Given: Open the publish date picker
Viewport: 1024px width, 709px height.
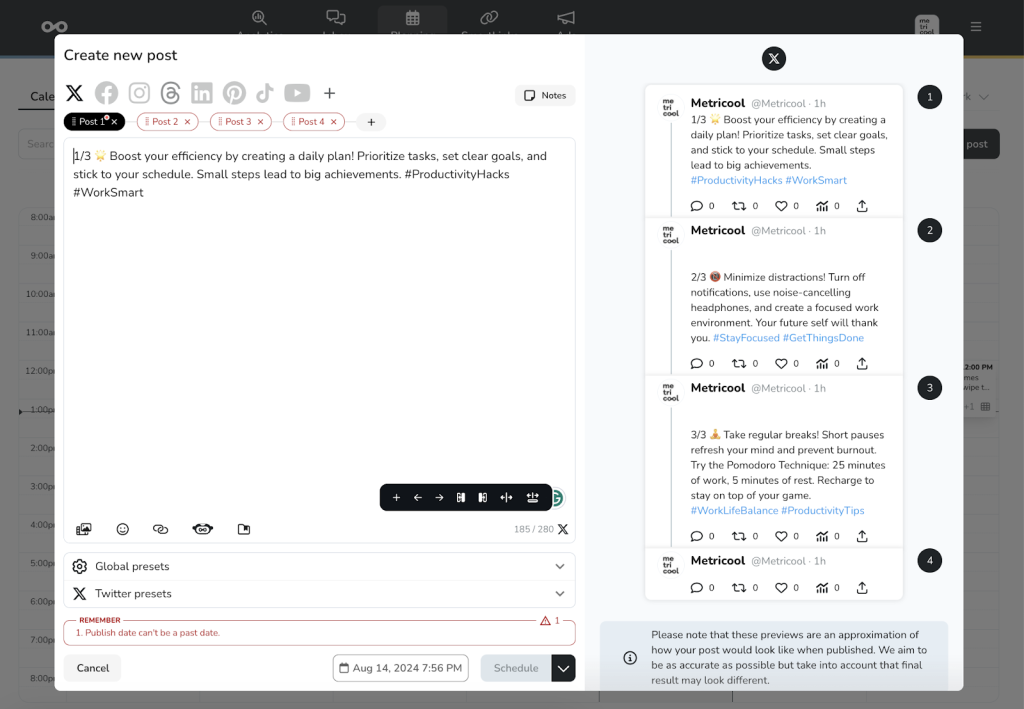Looking at the screenshot, I should click(400, 668).
